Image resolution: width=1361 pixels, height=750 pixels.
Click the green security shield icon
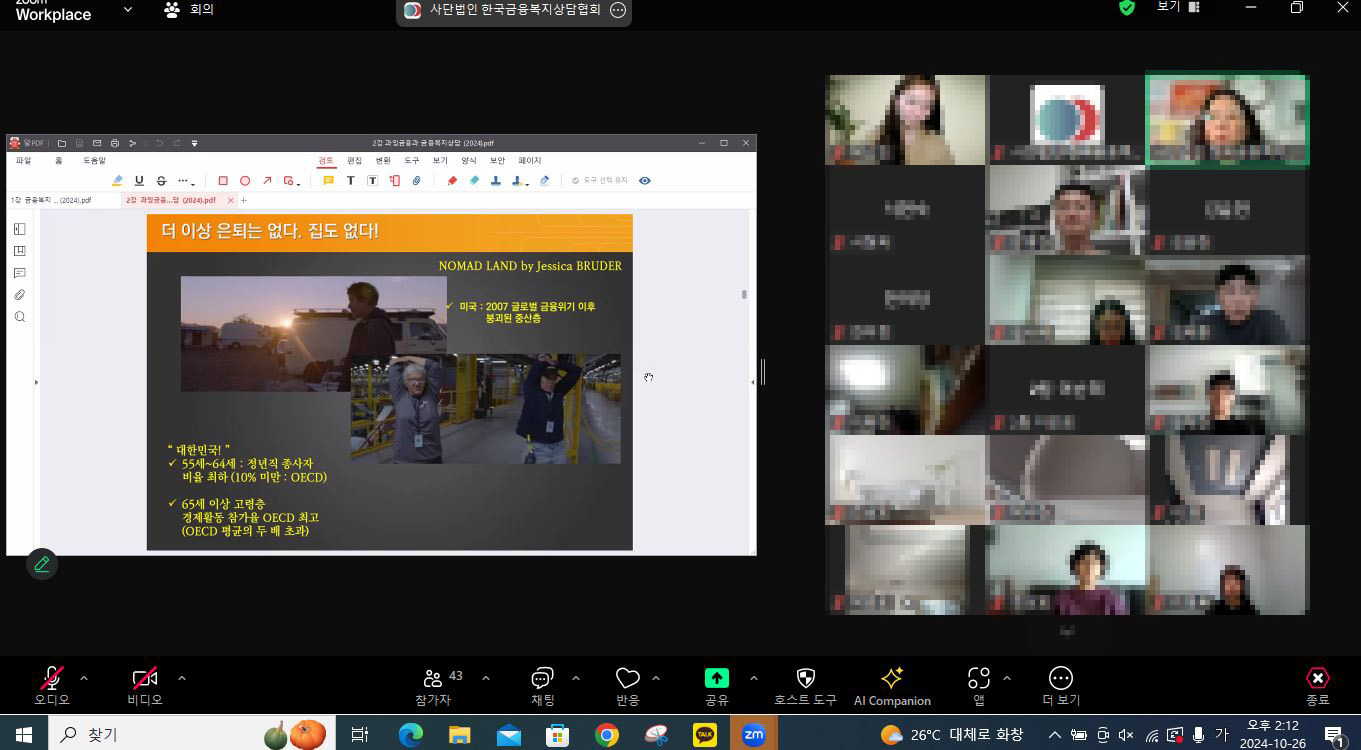[1127, 8]
